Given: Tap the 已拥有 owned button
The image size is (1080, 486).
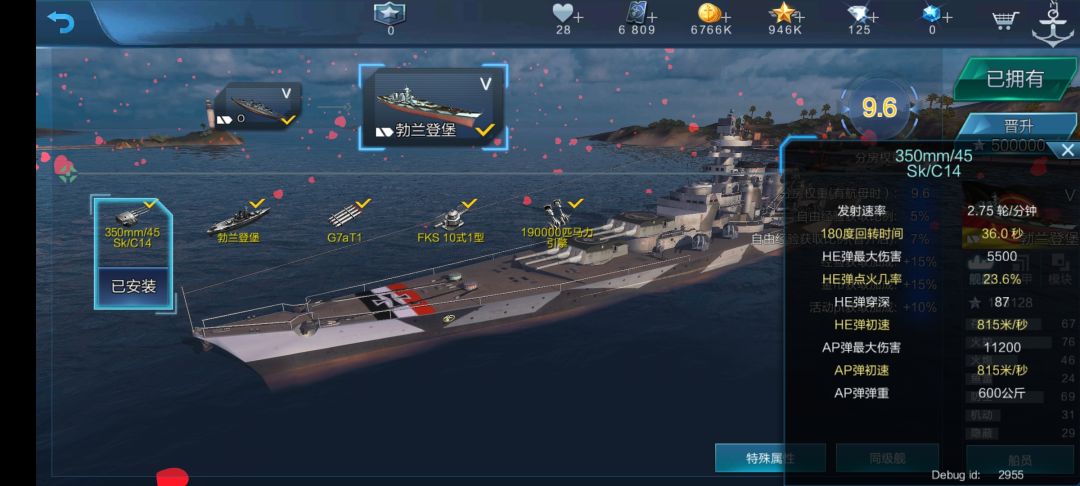Looking at the screenshot, I should tap(1015, 79).
